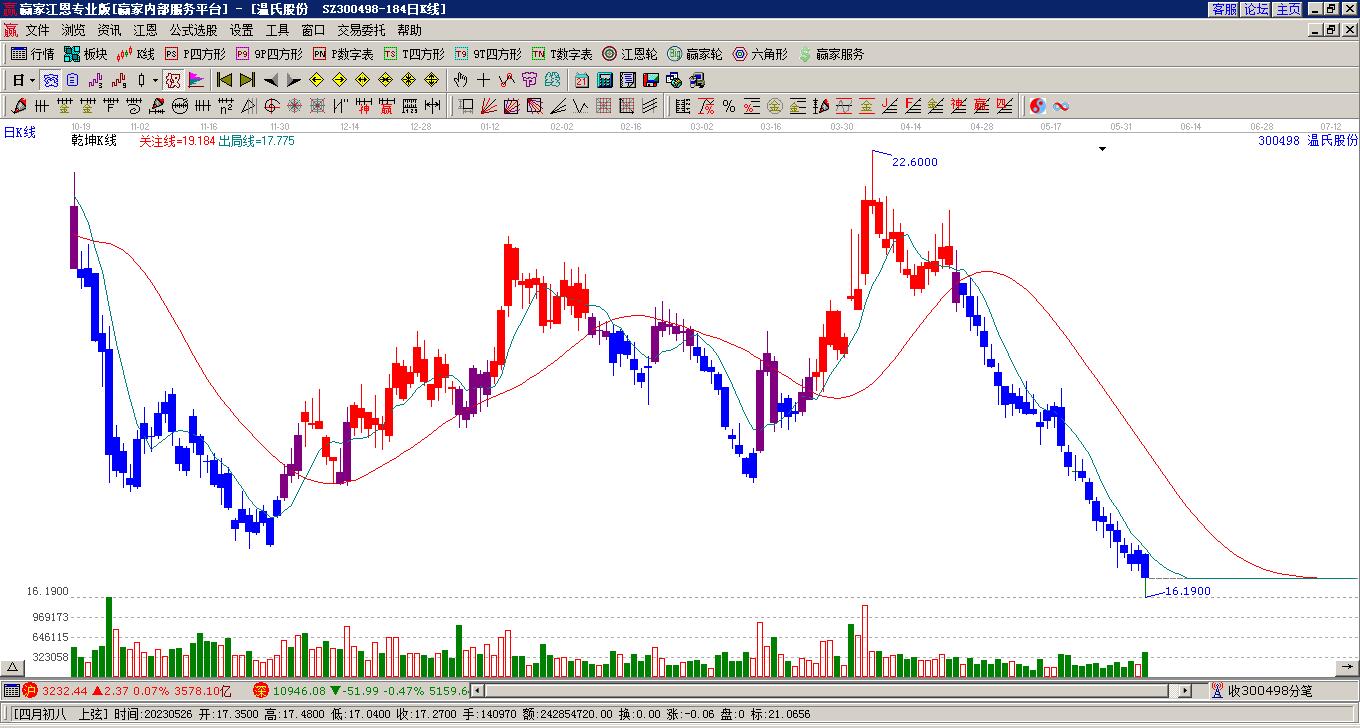Open the 窗口 menu
The image size is (1360, 728).
pos(313,31)
